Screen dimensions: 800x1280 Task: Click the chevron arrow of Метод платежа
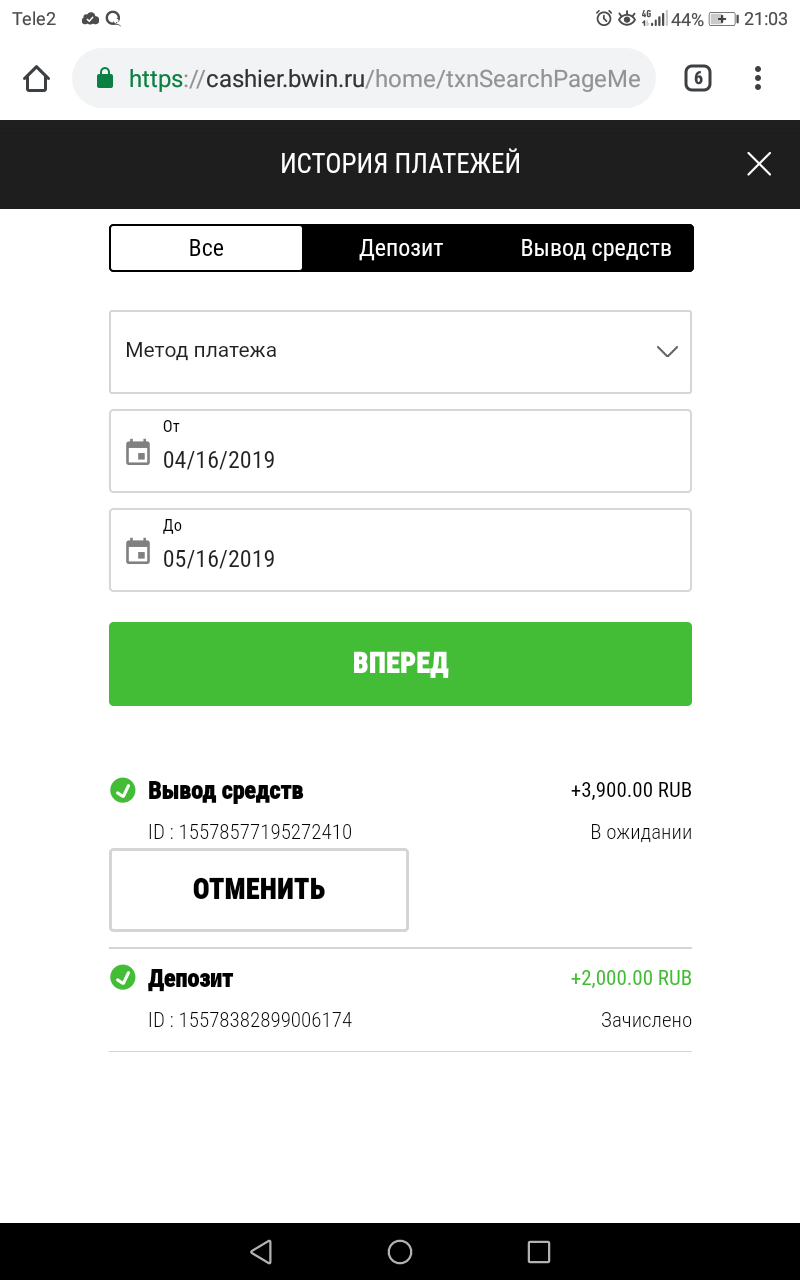[667, 351]
